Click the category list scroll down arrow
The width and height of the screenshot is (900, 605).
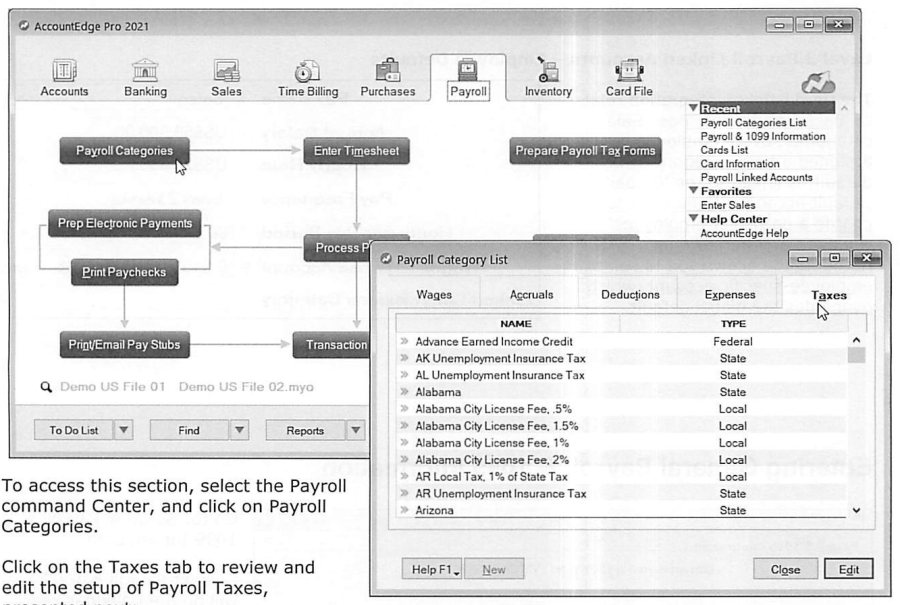856,510
